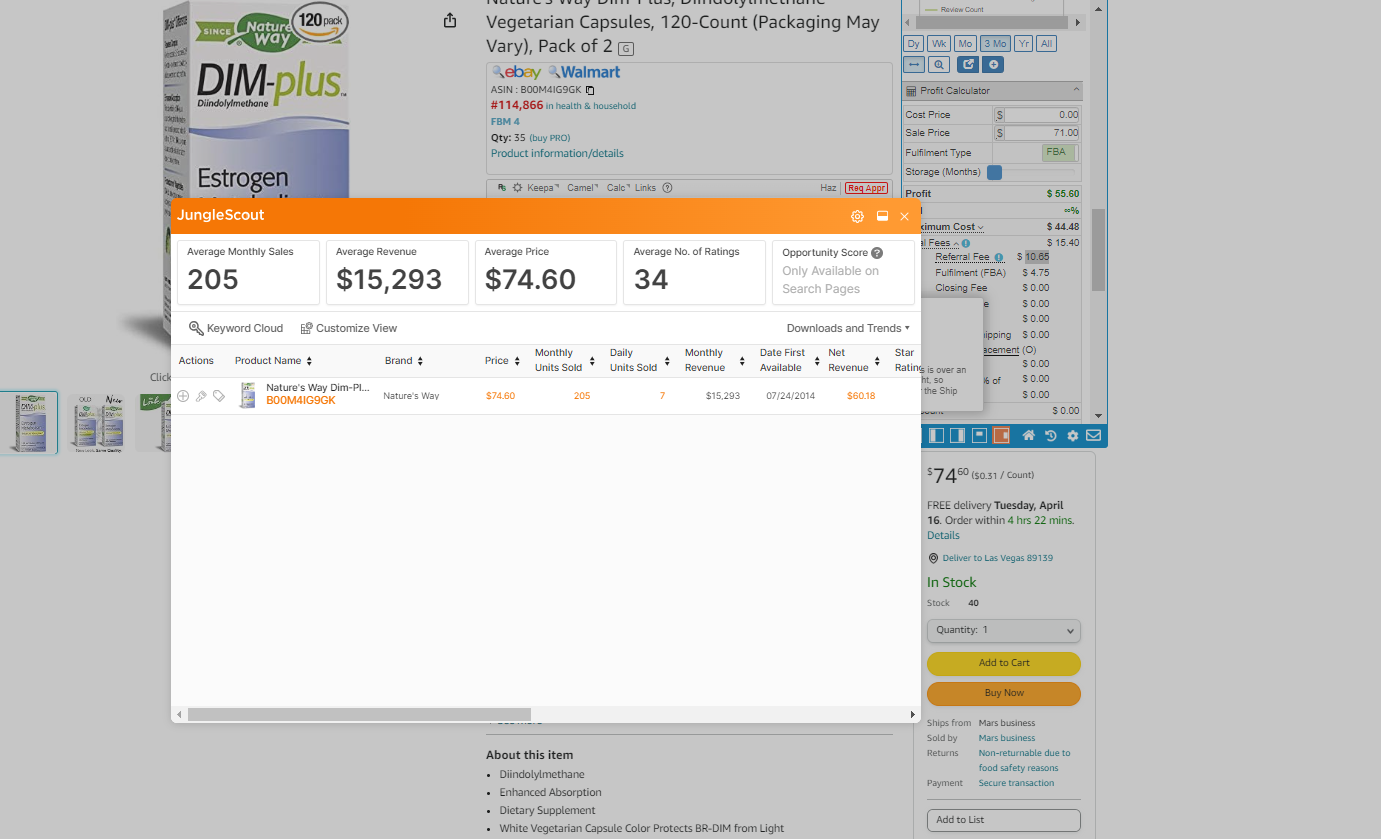Select left-dock layout icon in blue toolbar

coord(936,436)
